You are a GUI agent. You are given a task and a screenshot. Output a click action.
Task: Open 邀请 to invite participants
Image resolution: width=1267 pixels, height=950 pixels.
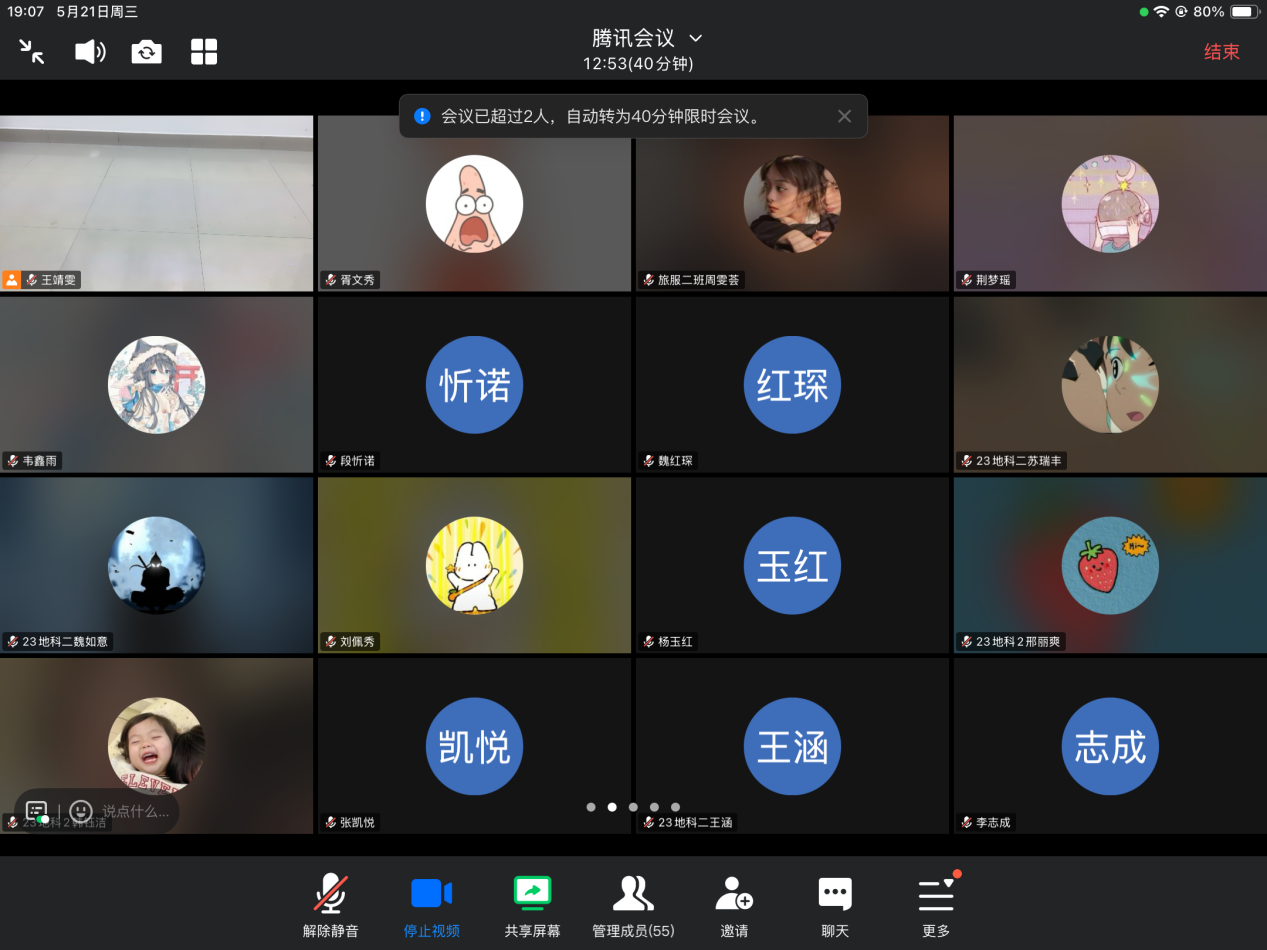click(x=734, y=906)
